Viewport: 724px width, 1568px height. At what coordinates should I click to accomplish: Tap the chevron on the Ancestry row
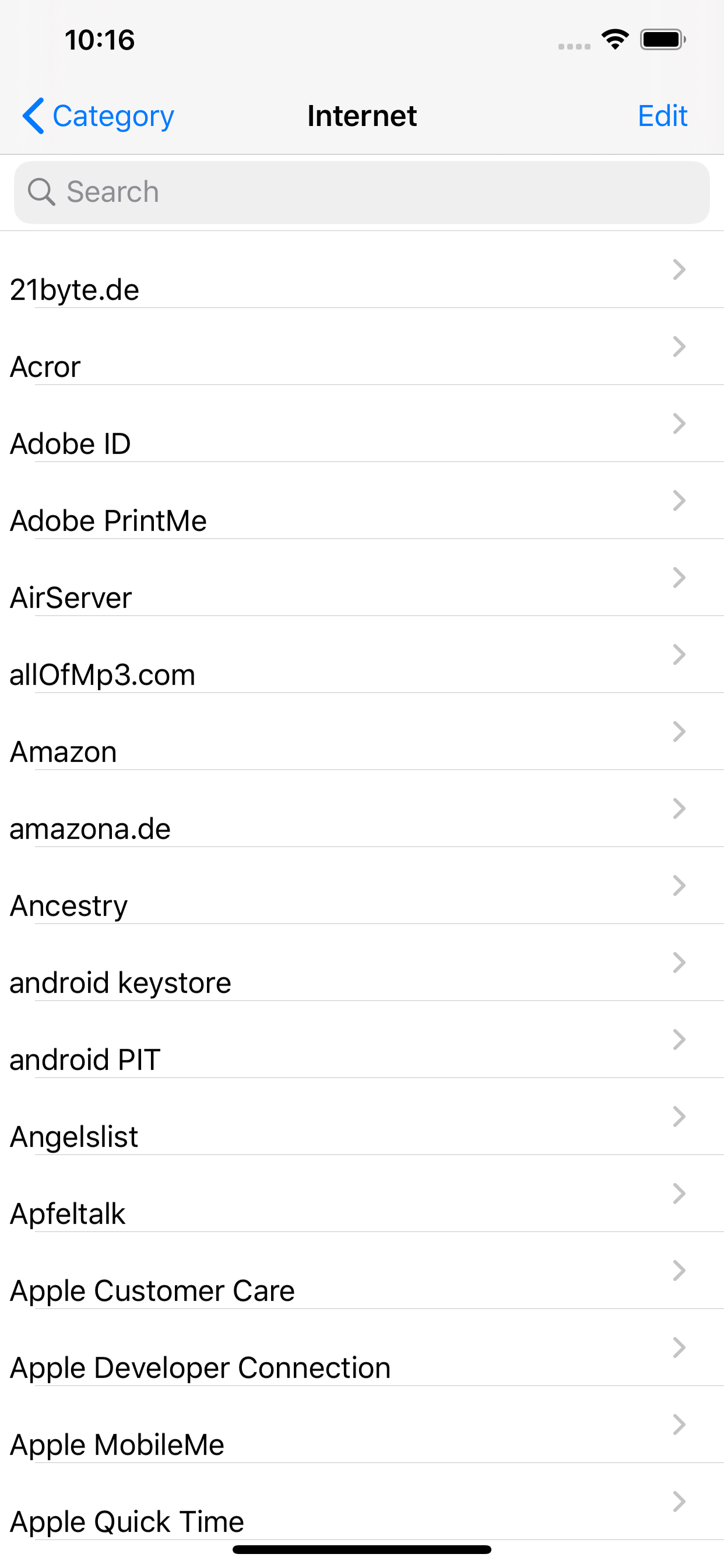pyautogui.click(x=679, y=885)
